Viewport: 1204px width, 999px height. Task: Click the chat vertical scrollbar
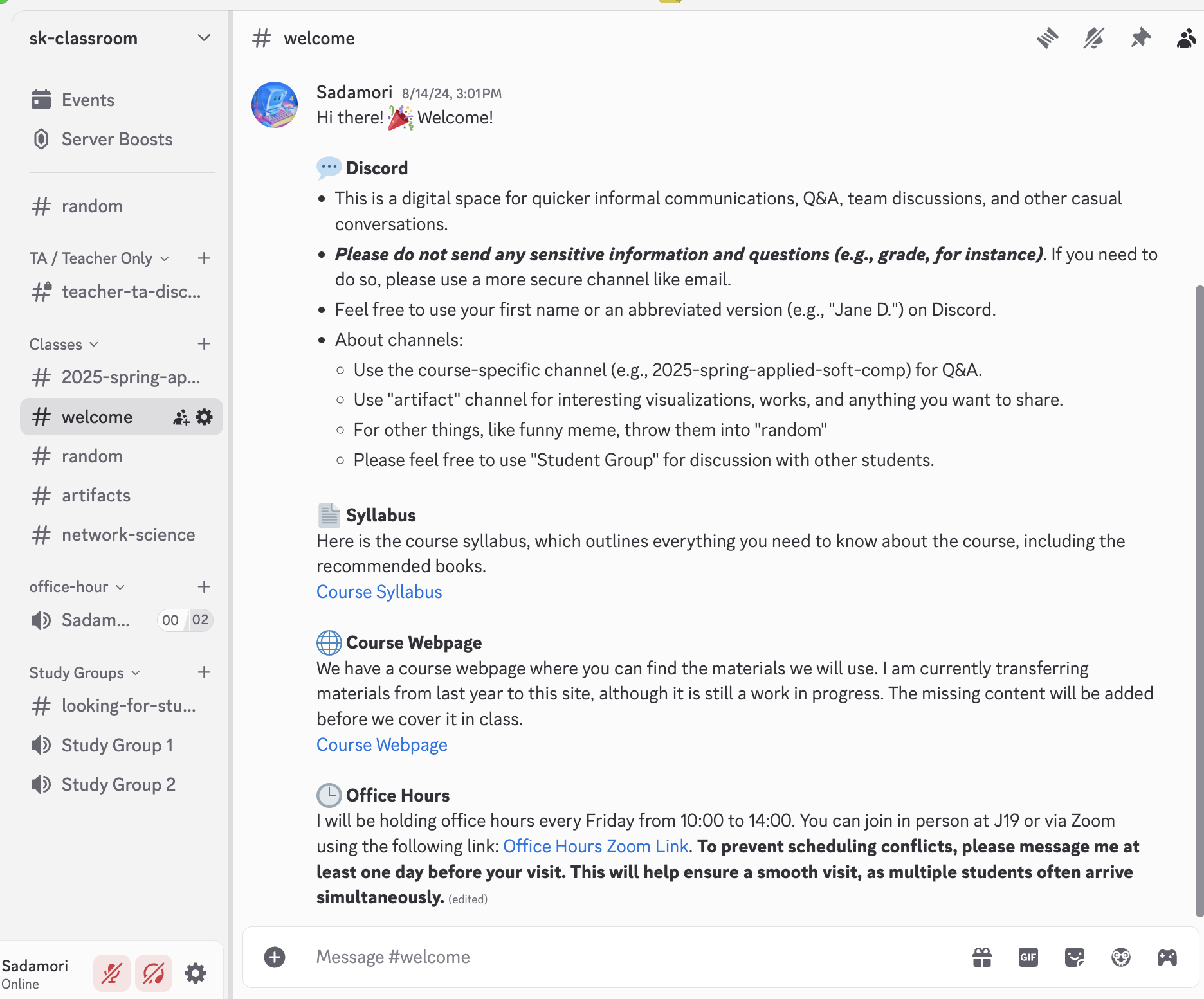tap(1199, 598)
